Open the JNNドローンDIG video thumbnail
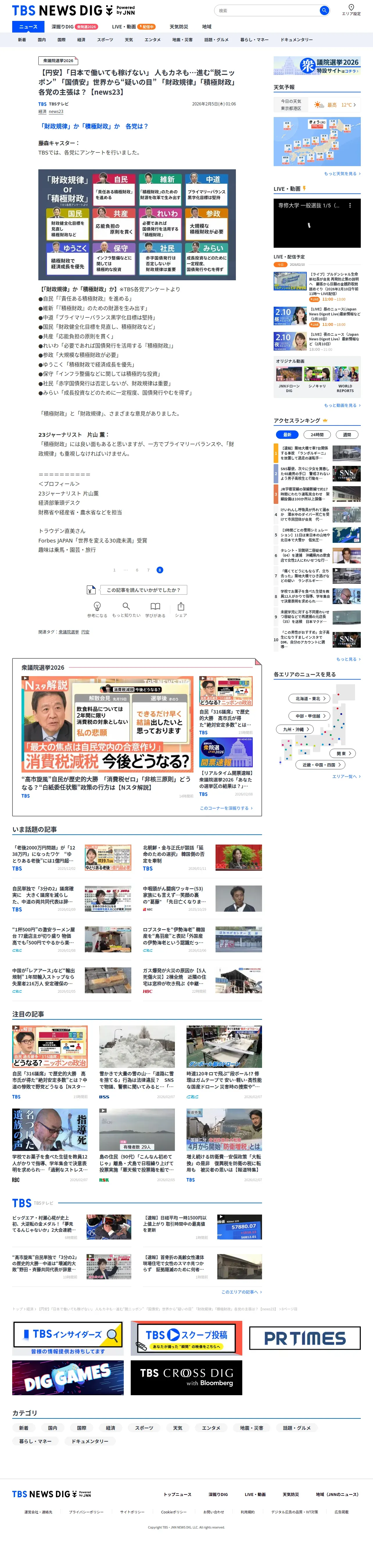This screenshot has width=373, height=1568. coord(289,374)
